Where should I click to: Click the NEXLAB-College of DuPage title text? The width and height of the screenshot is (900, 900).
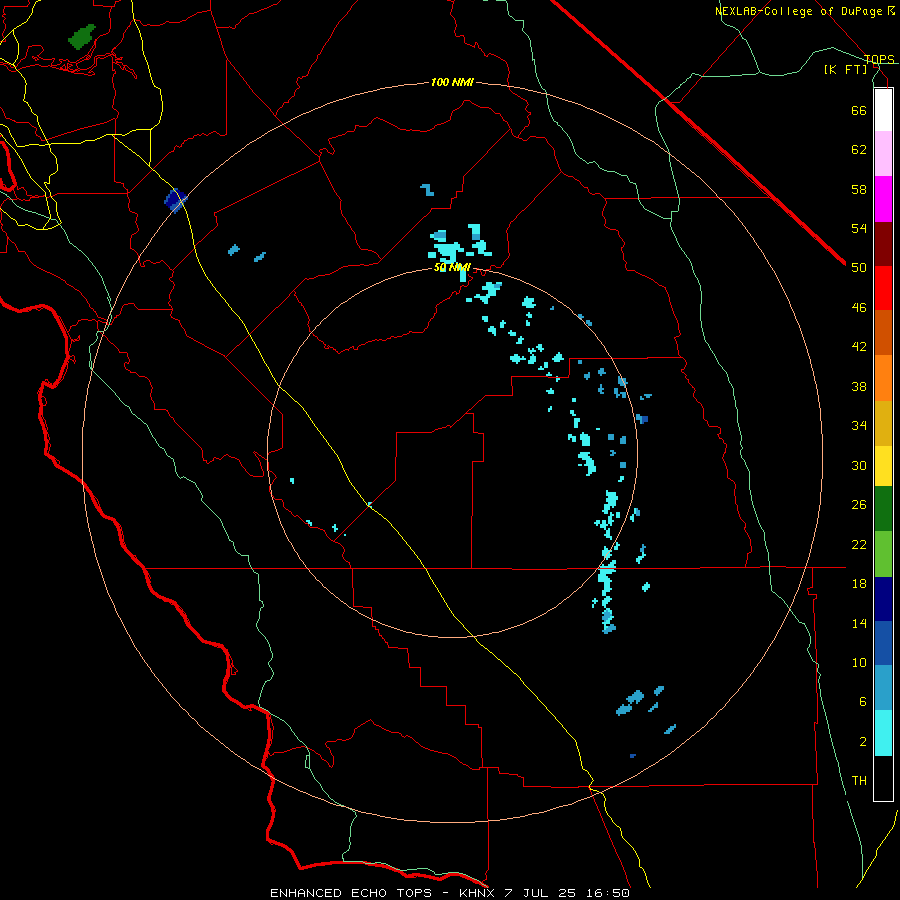[x=799, y=11]
